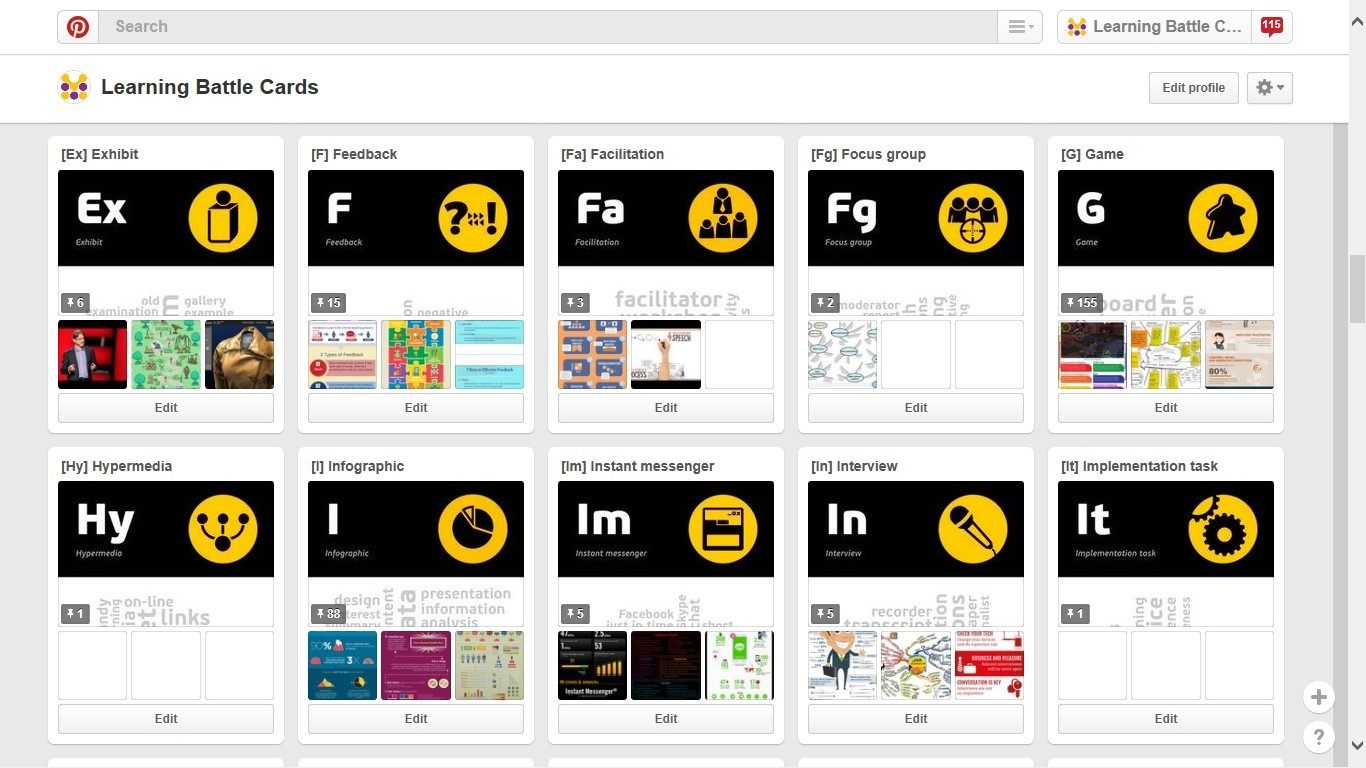Open the [Fg] Focus group board title
The width and height of the screenshot is (1366, 768).
[x=868, y=154]
